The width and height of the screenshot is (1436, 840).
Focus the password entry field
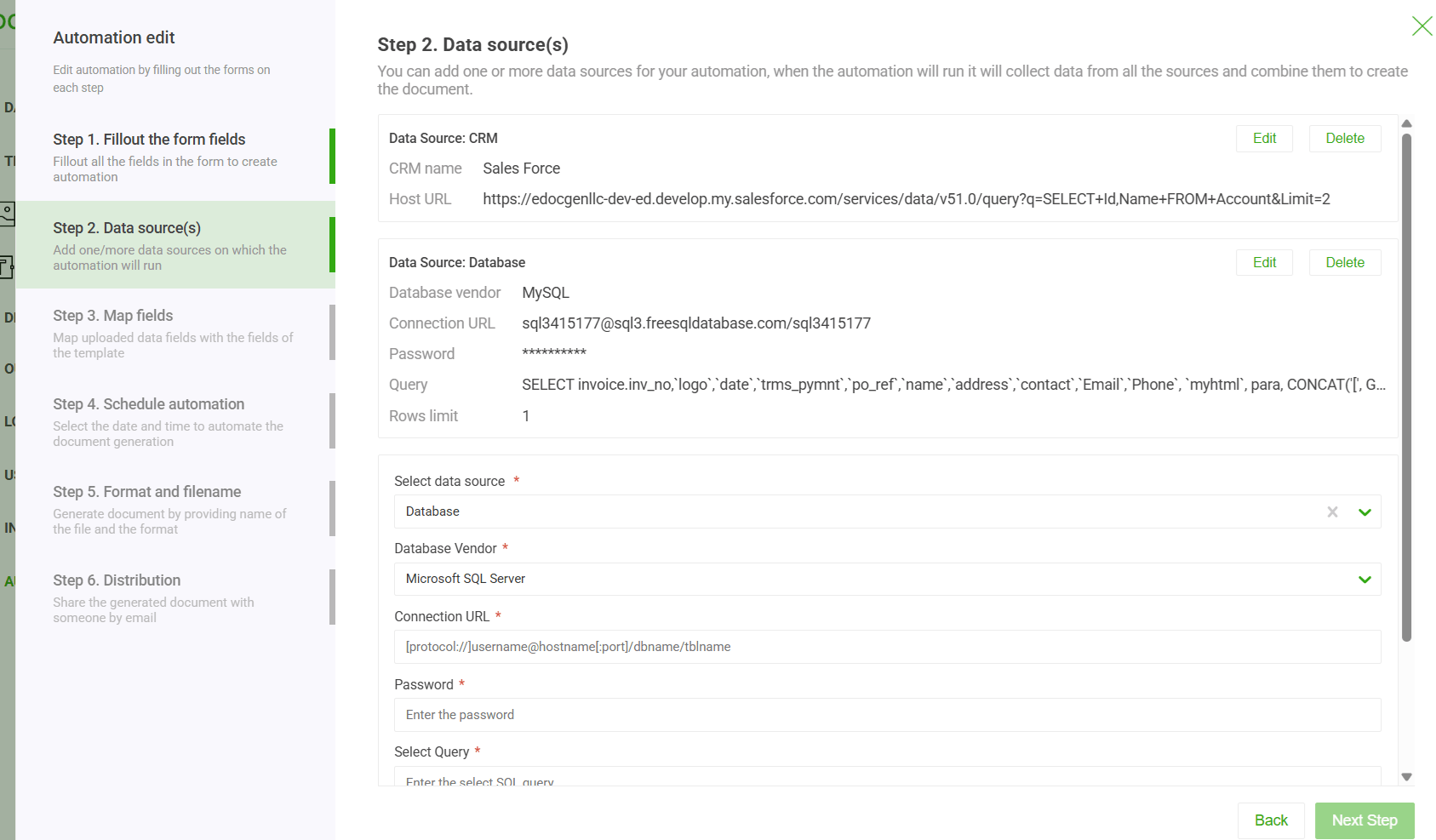coord(887,715)
